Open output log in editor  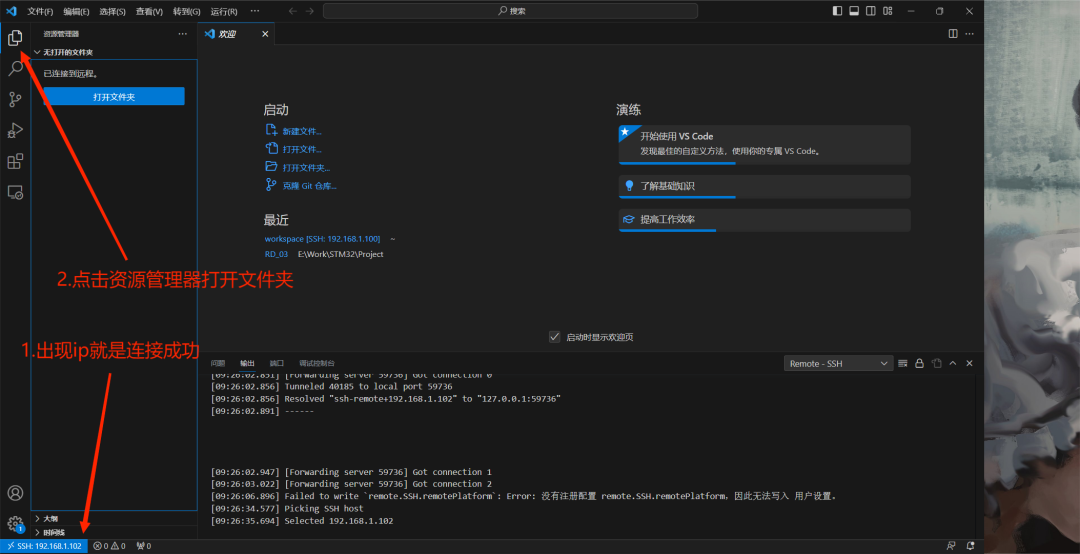coord(937,363)
